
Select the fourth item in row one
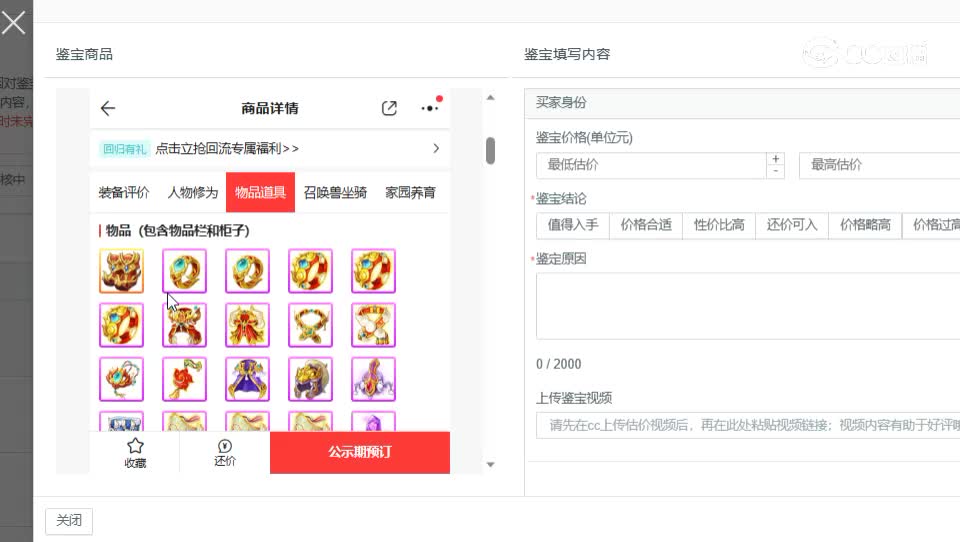(x=310, y=271)
